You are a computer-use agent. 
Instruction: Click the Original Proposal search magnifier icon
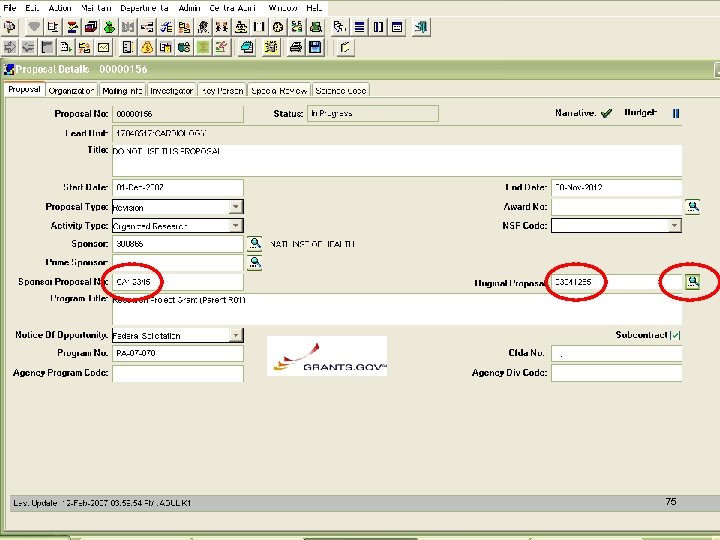point(692,281)
